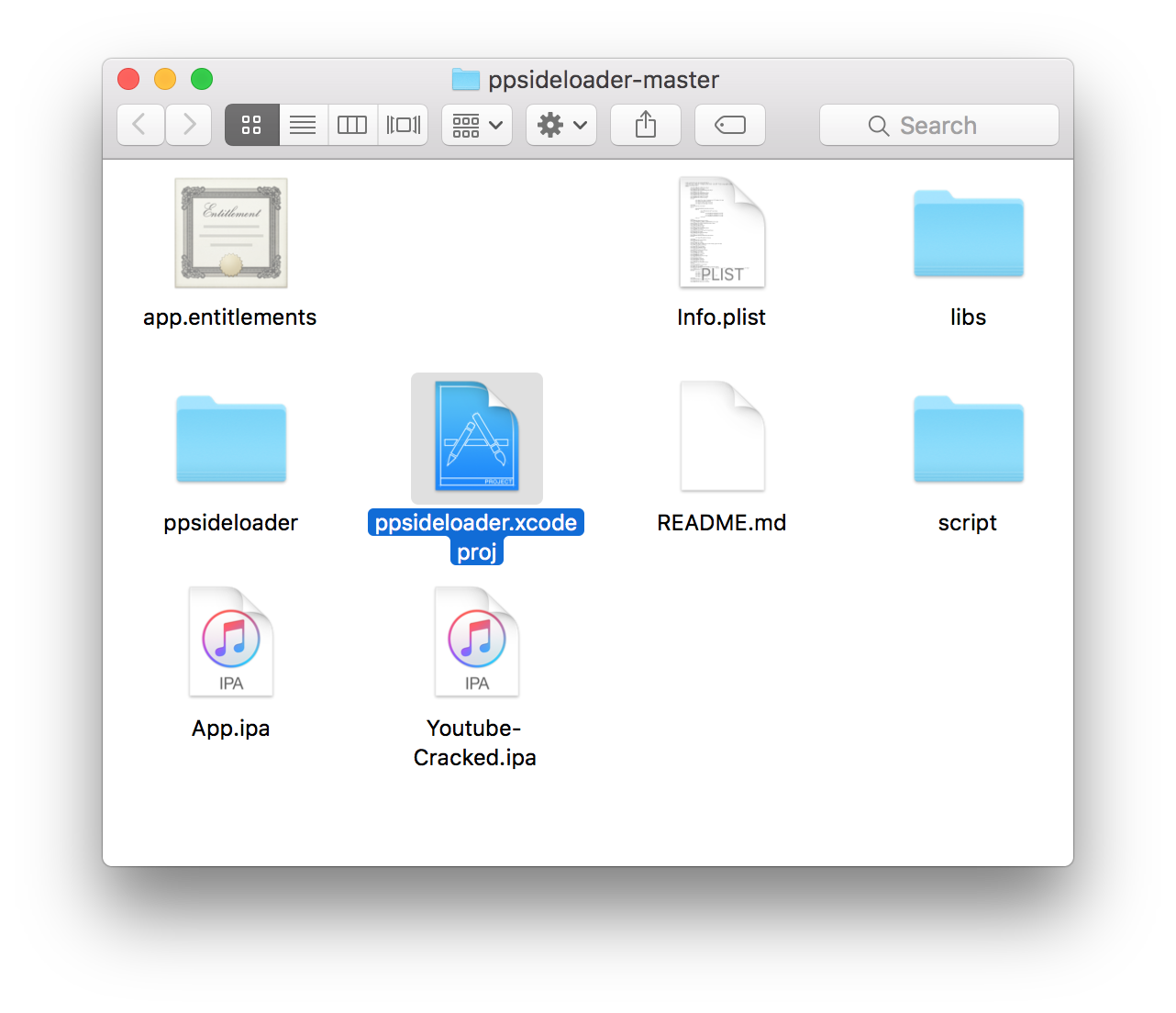The height and width of the screenshot is (1013, 1176).
Task: Click the script folder name
Action: [x=968, y=523]
